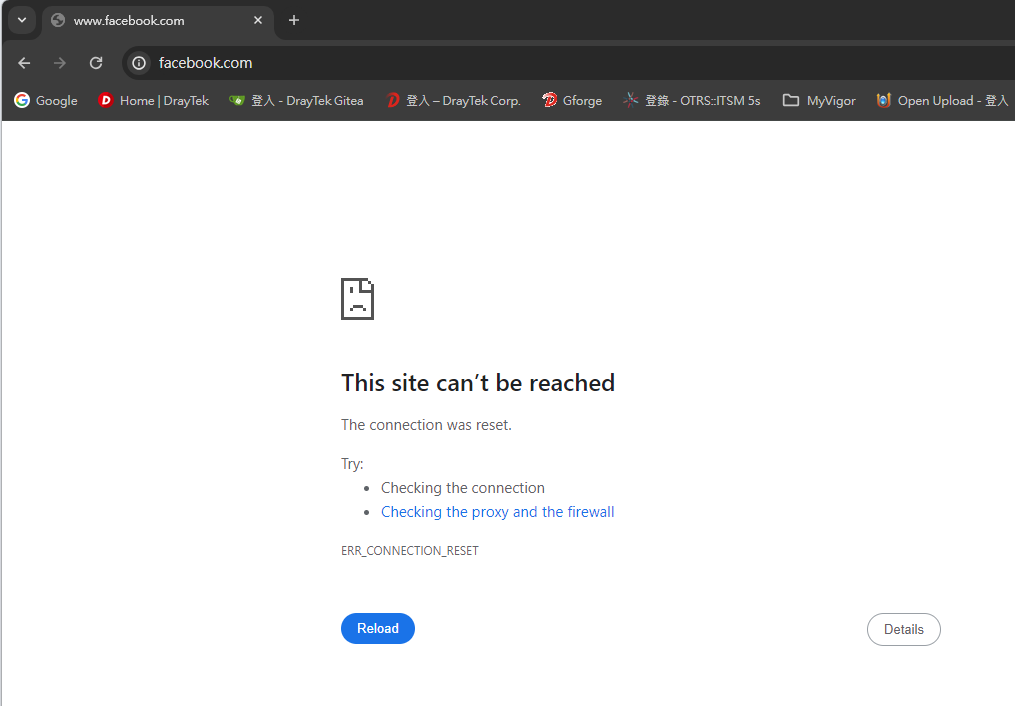This screenshot has width=1015, height=706.
Task: Click the forward navigation arrow
Action: click(x=60, y=63)
